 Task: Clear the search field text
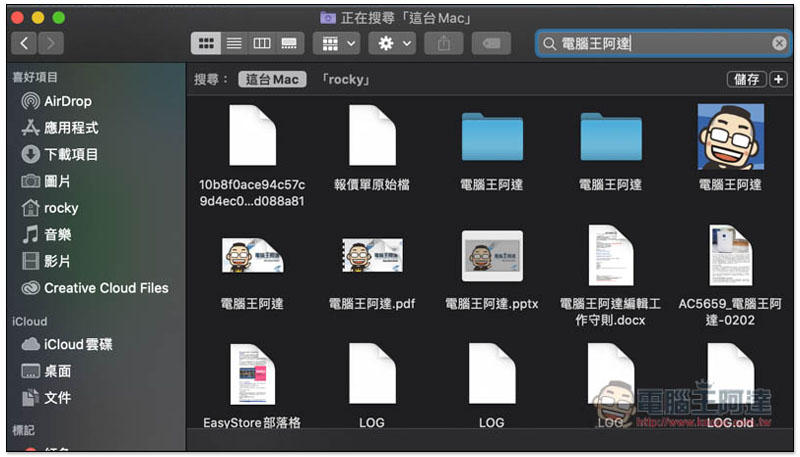779,43
